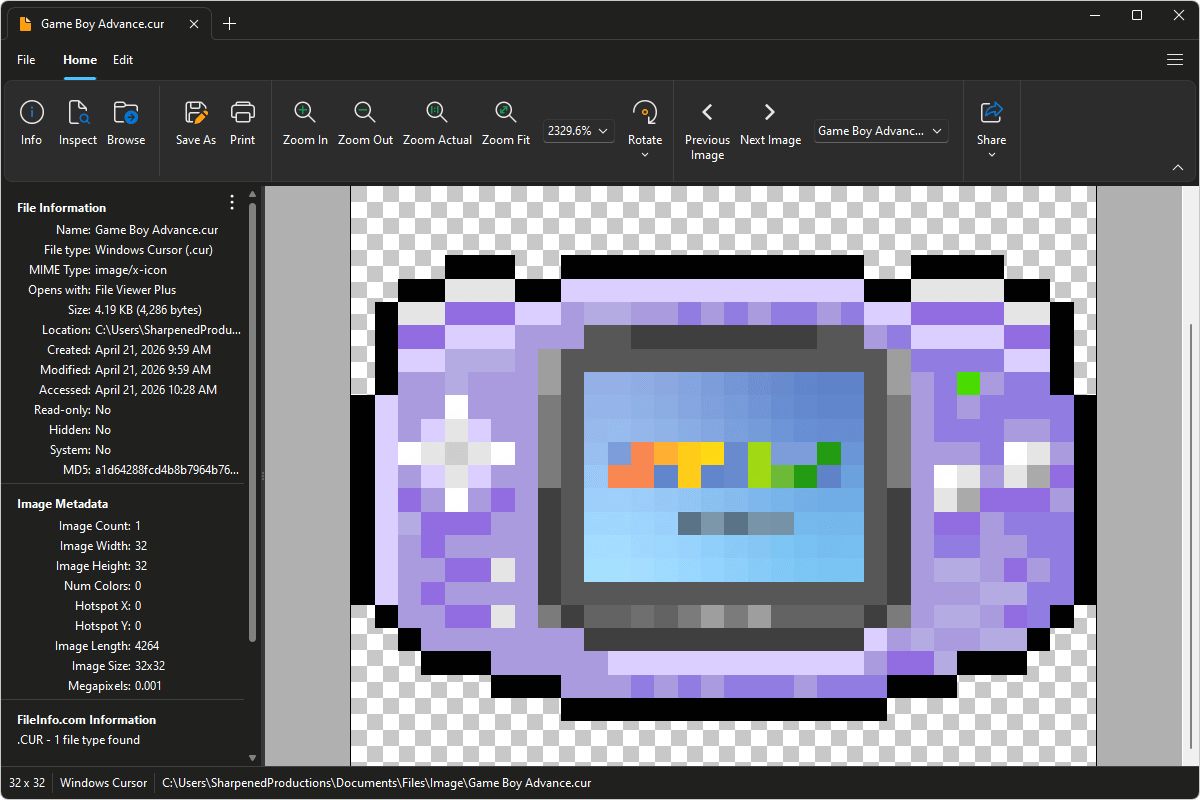Open a new tab with plus button
The image size is (1200, 800).
tap(230, 24)
